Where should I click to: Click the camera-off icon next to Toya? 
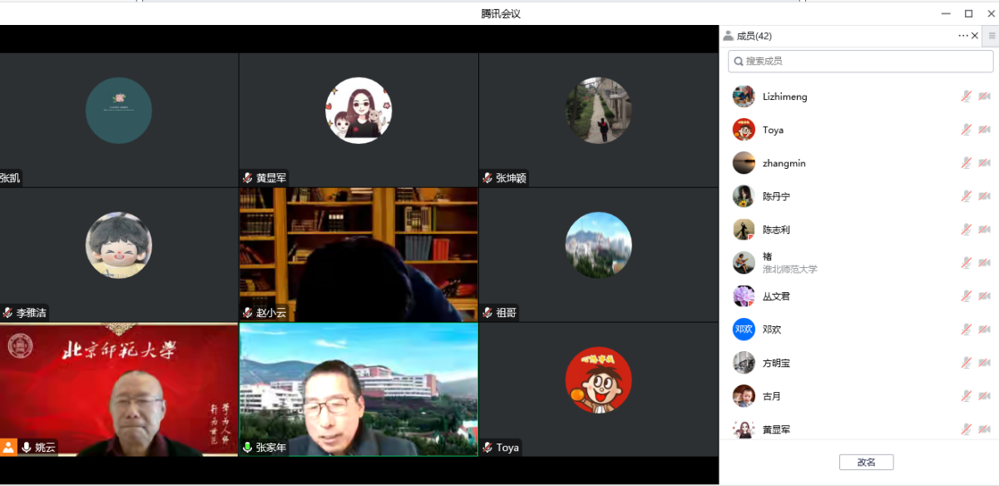pyautogui.click(x=984, y=130)
